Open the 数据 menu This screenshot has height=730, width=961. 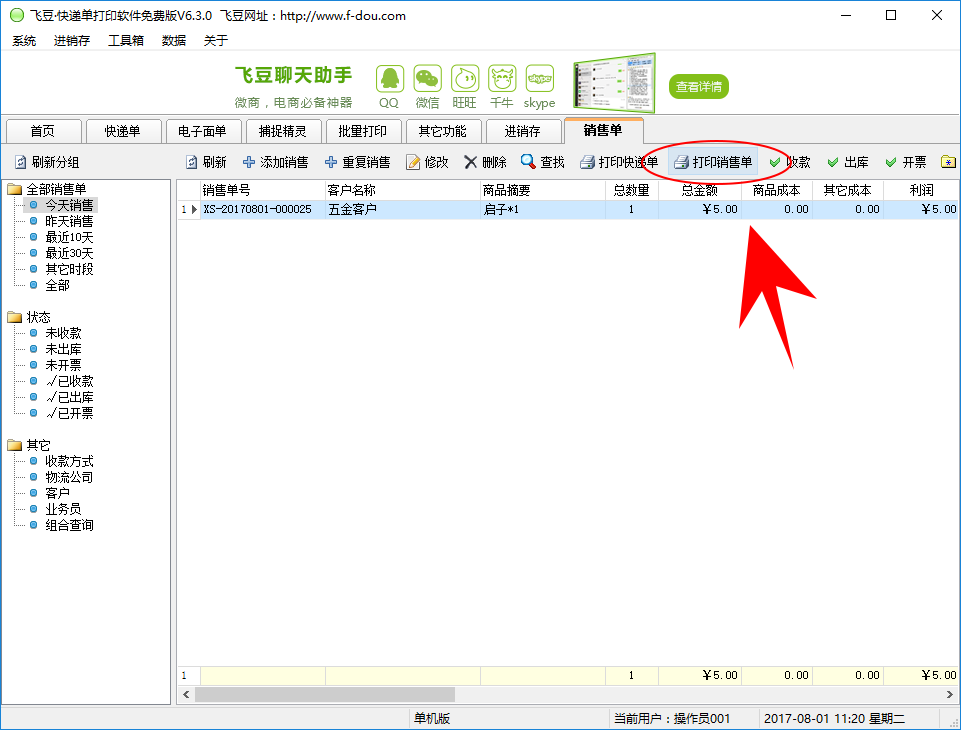[173, 40]
